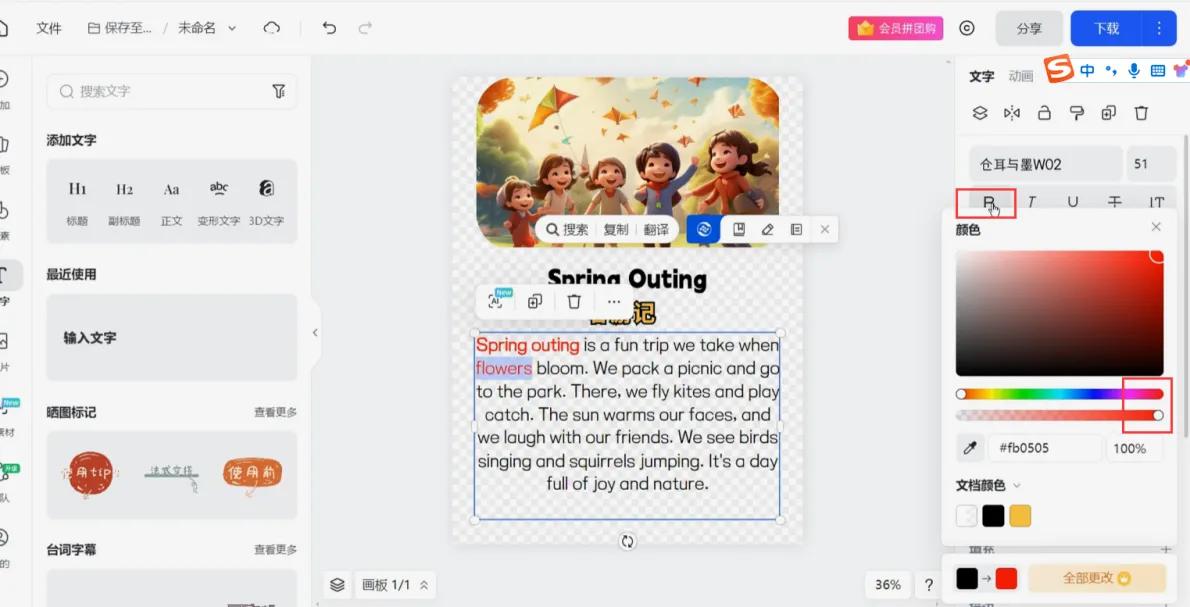Click the undo arrow in top toolbar
The image size is (1190, 607).
point(329,28)
